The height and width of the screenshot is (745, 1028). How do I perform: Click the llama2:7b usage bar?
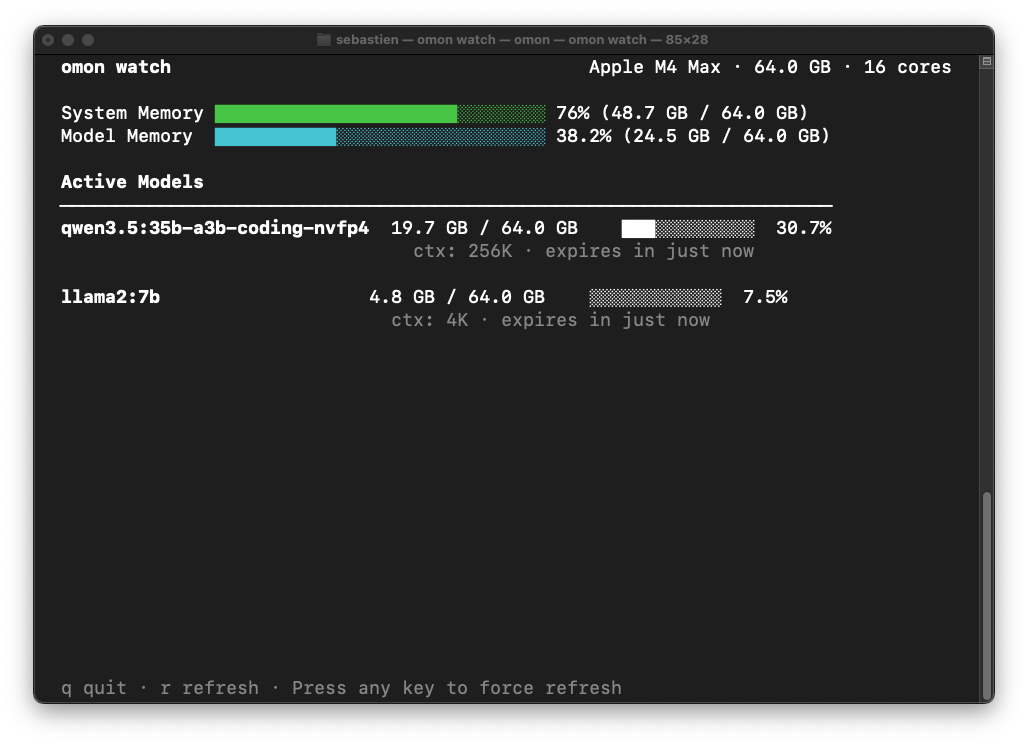click(655, 297)
